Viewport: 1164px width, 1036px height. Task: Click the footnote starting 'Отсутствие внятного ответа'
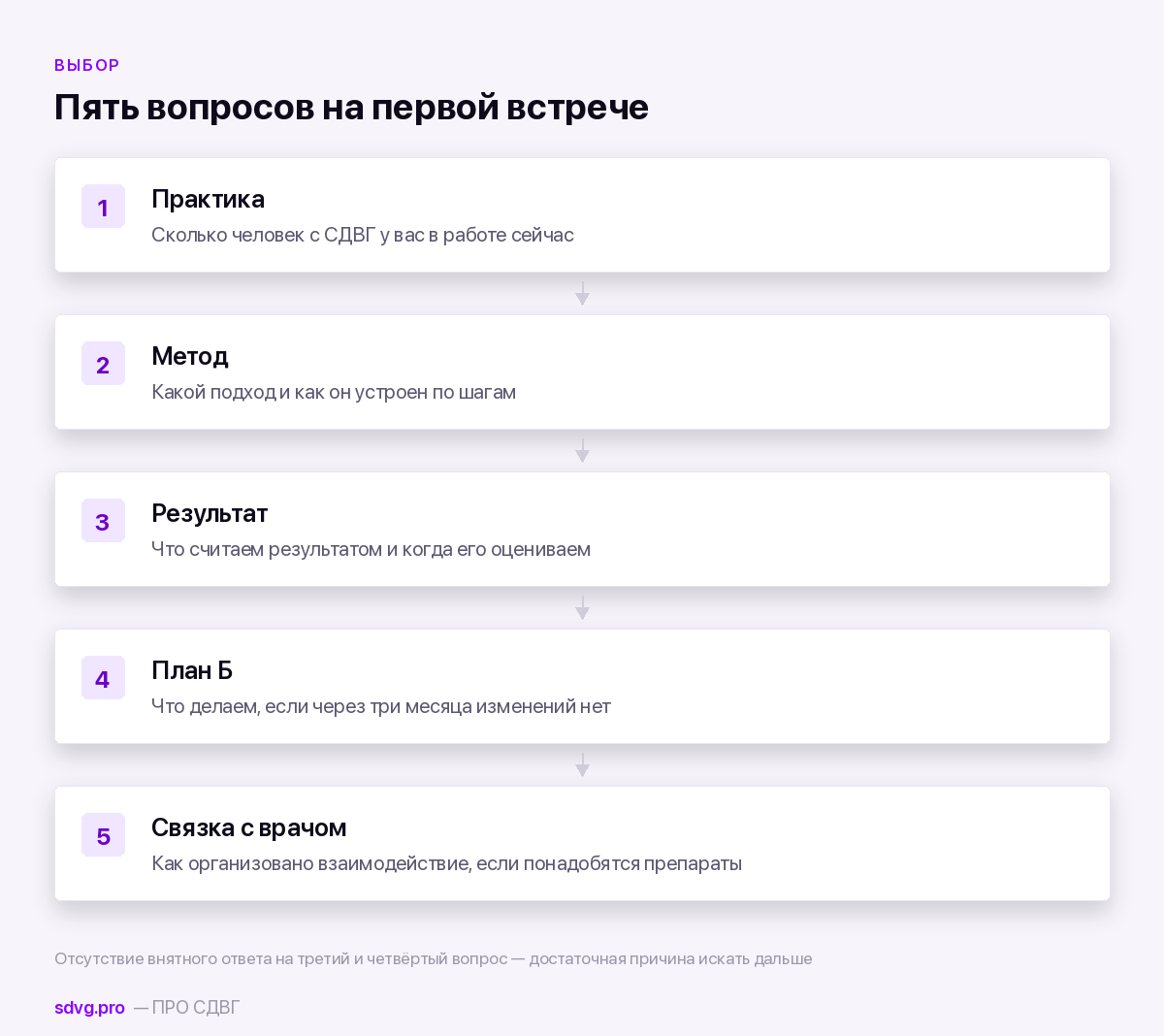click(434, 958)
